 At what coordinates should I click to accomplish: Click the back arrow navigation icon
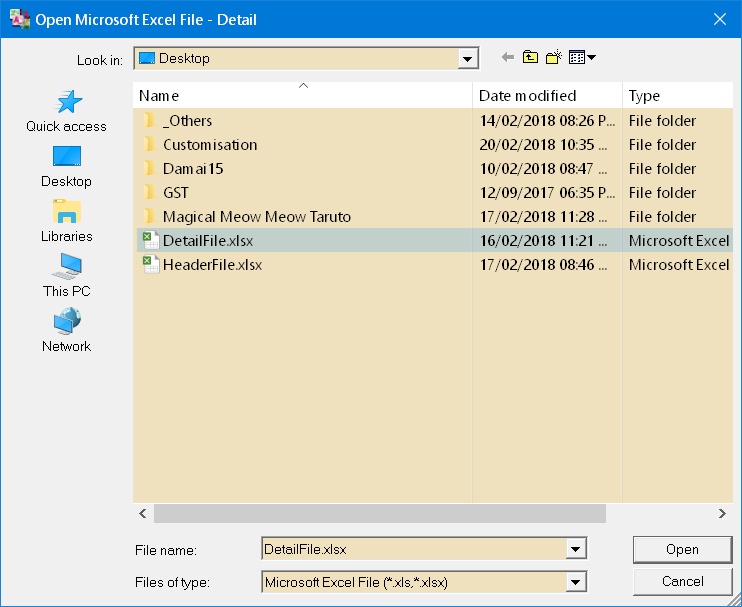click(x=508, y=58)
